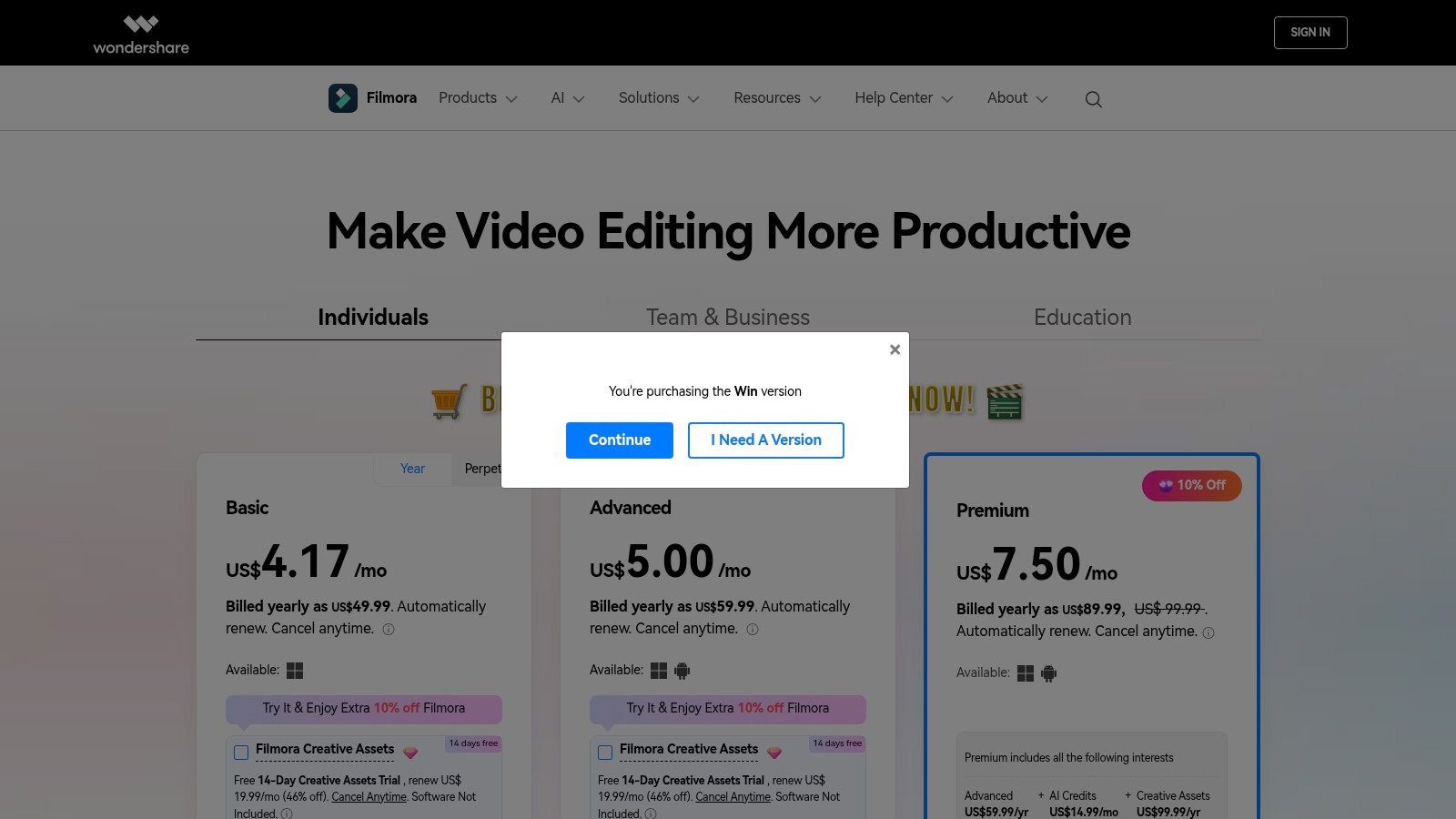Click the Windows icon in Advanced plan

659,671
